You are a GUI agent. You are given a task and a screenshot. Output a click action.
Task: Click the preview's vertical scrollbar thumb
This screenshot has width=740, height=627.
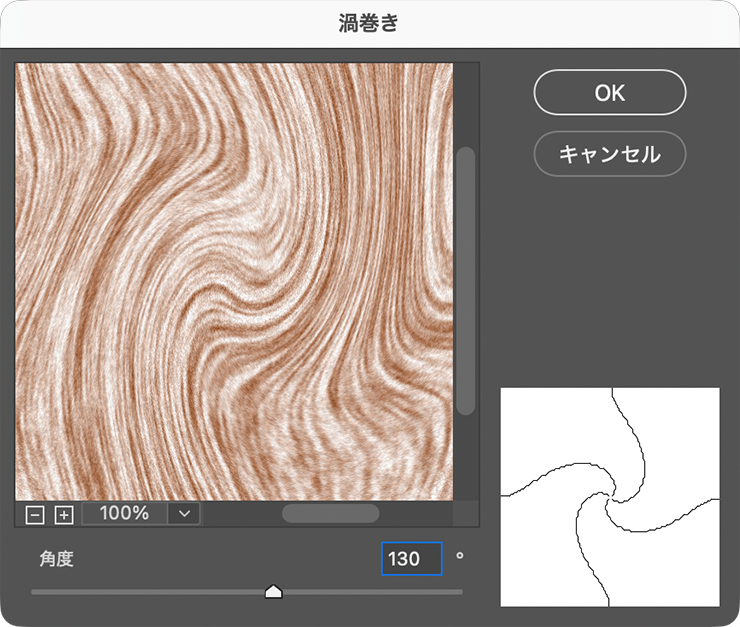[466, 281]
